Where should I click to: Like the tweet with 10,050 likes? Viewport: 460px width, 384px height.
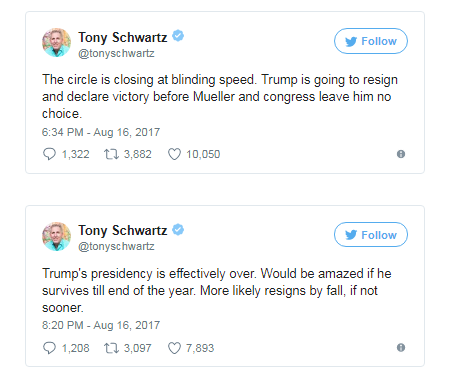point(174,154)
